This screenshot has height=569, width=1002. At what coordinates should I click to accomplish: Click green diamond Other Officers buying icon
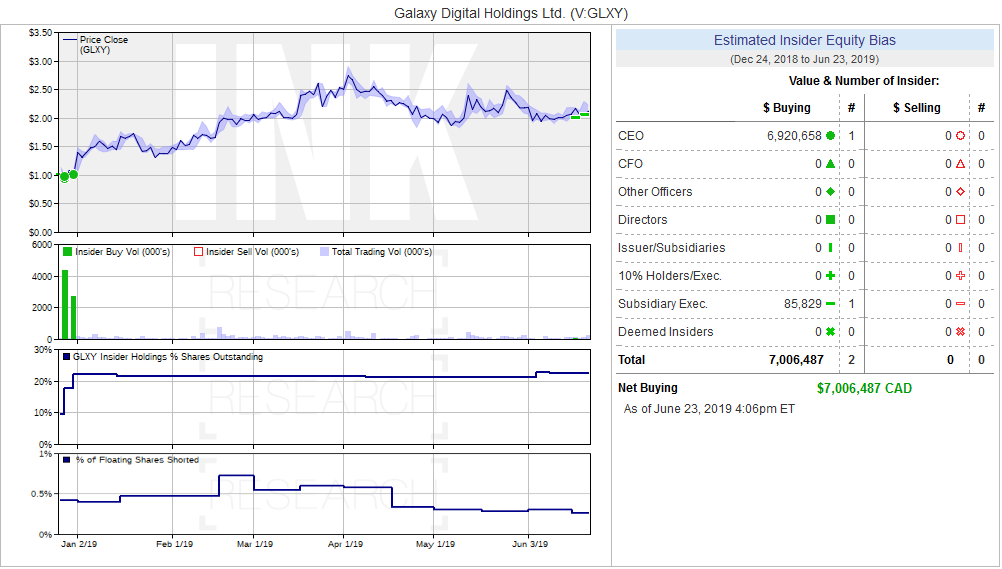[x=830, y=192]
